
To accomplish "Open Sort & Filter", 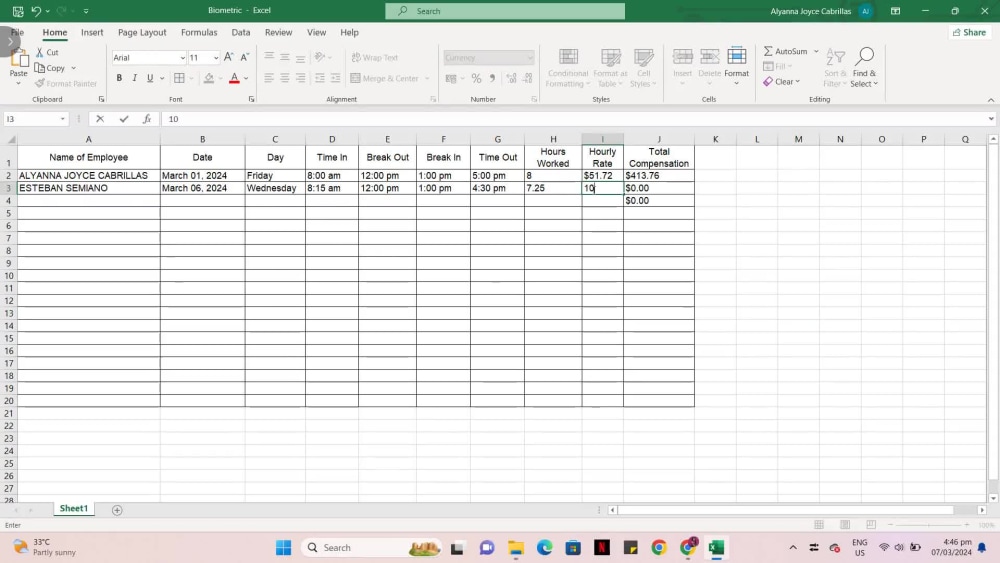I will tap(835, 68).
